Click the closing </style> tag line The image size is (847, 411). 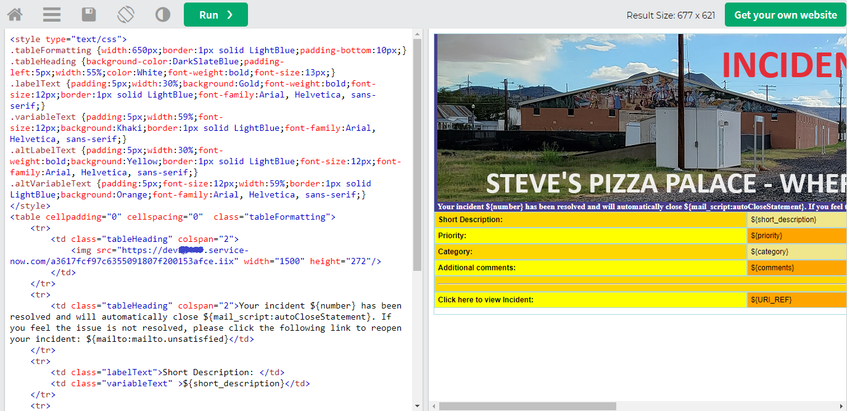[30, 206]
